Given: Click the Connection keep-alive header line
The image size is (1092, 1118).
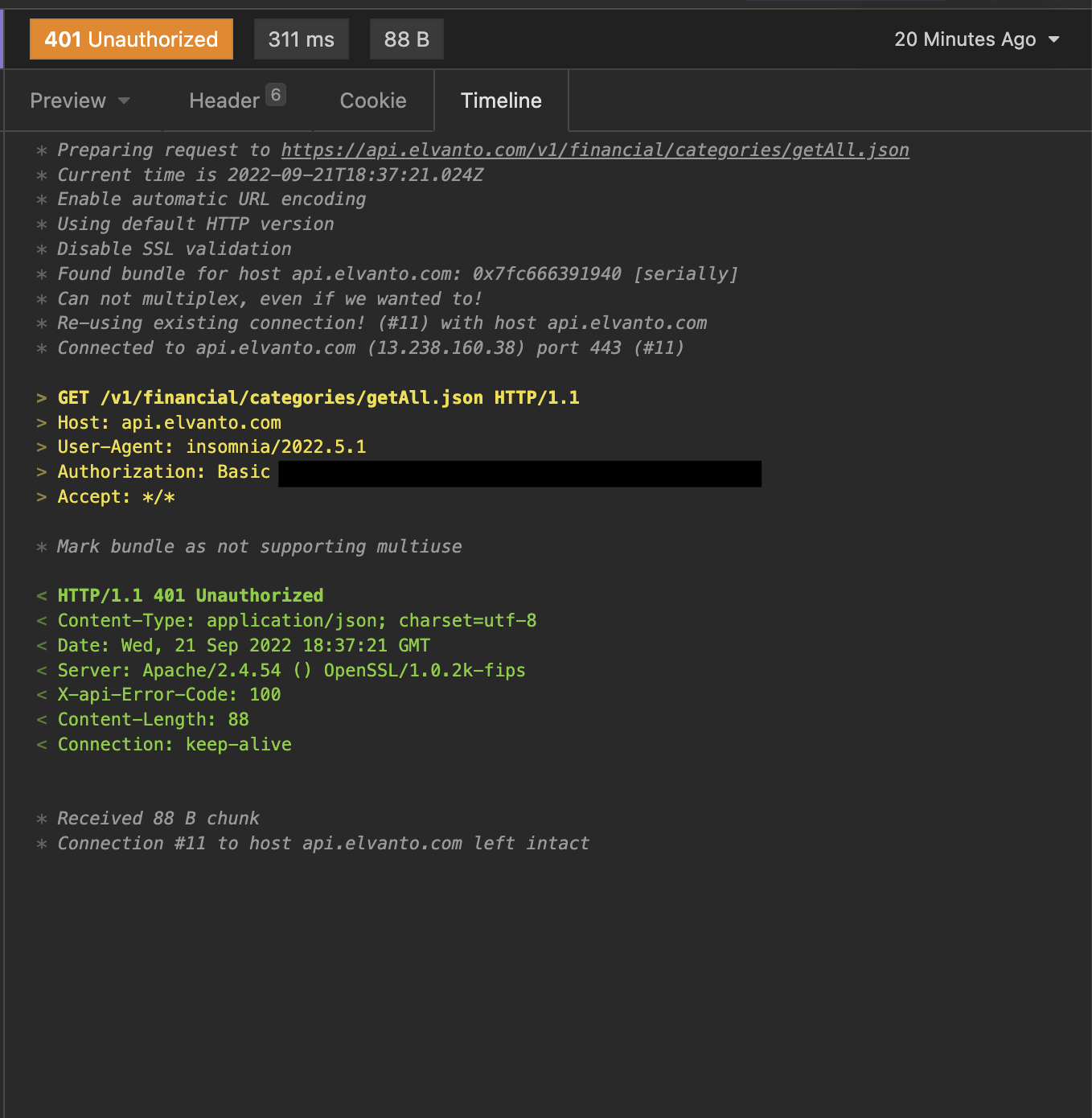Looking at the screenshot, I should pos(174,744).
